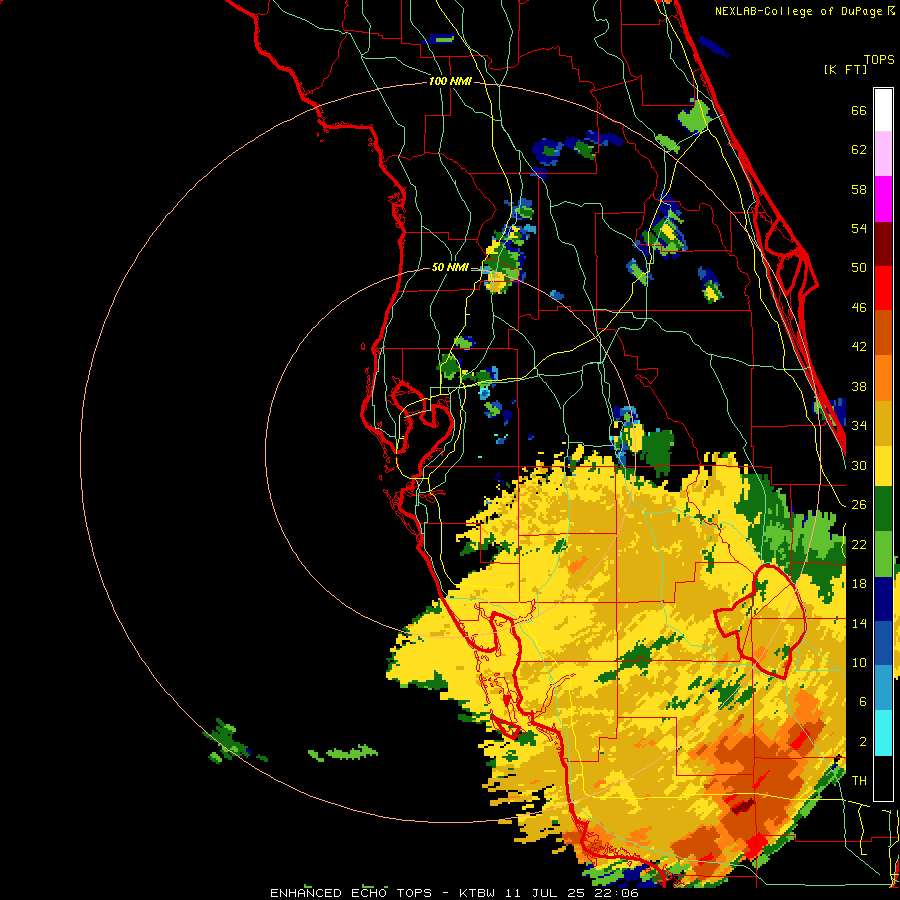The height and width of the screenshot is (900, 900).
Task: Click the legend label 46
Action: (859, 308)
